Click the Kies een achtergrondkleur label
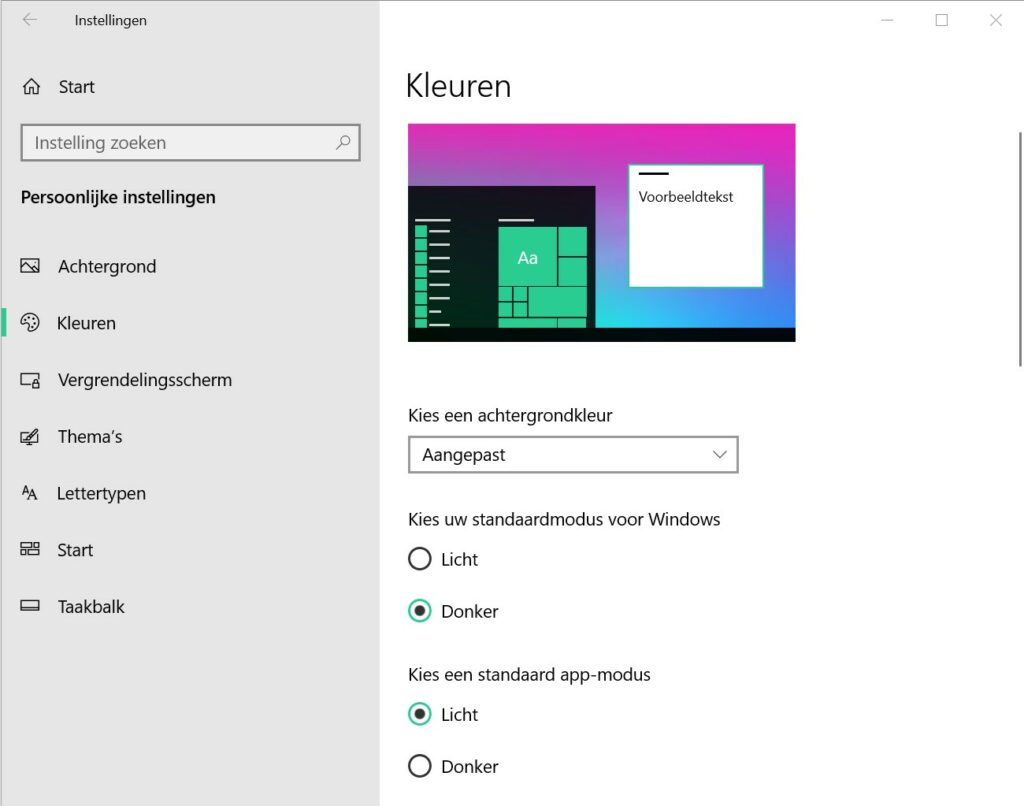This screenshot has width=1024, height=806. [510, 415]
